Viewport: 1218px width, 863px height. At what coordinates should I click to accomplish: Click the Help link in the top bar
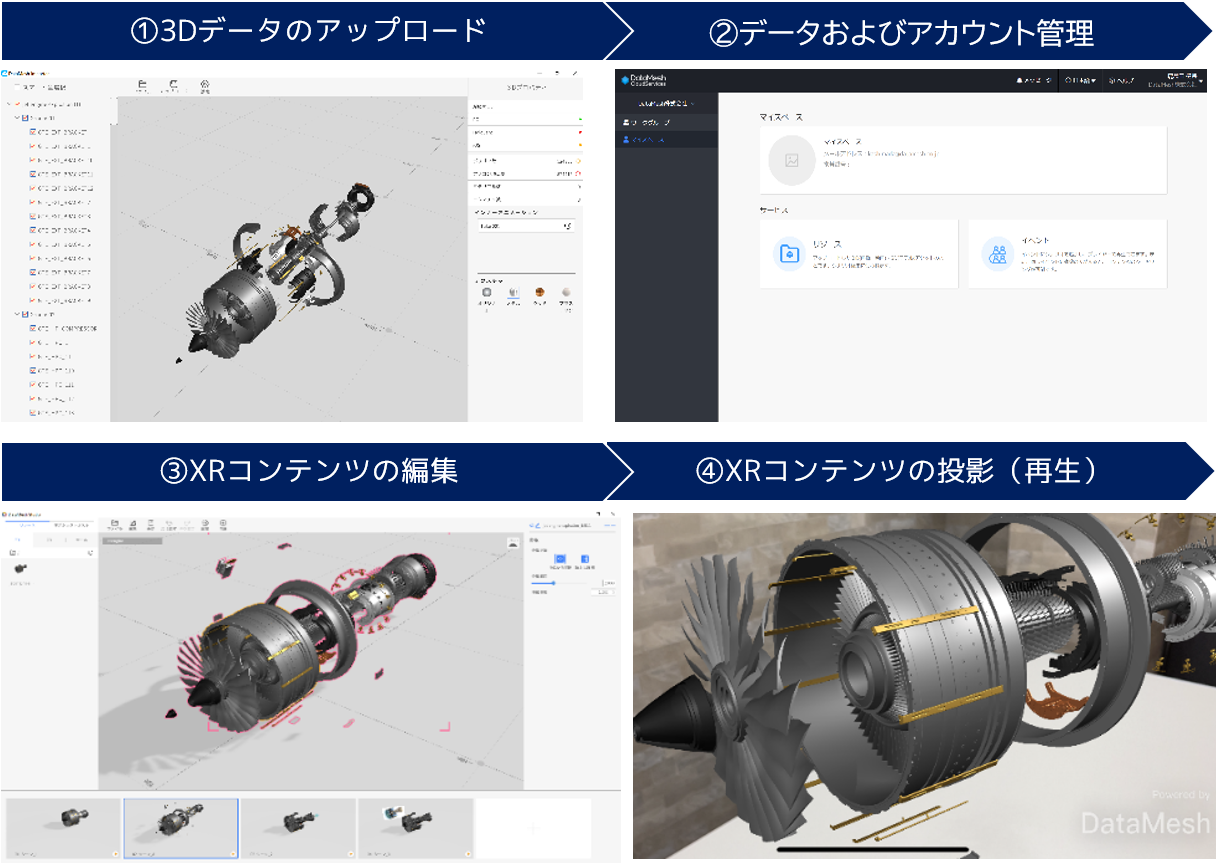(1119, 80)
